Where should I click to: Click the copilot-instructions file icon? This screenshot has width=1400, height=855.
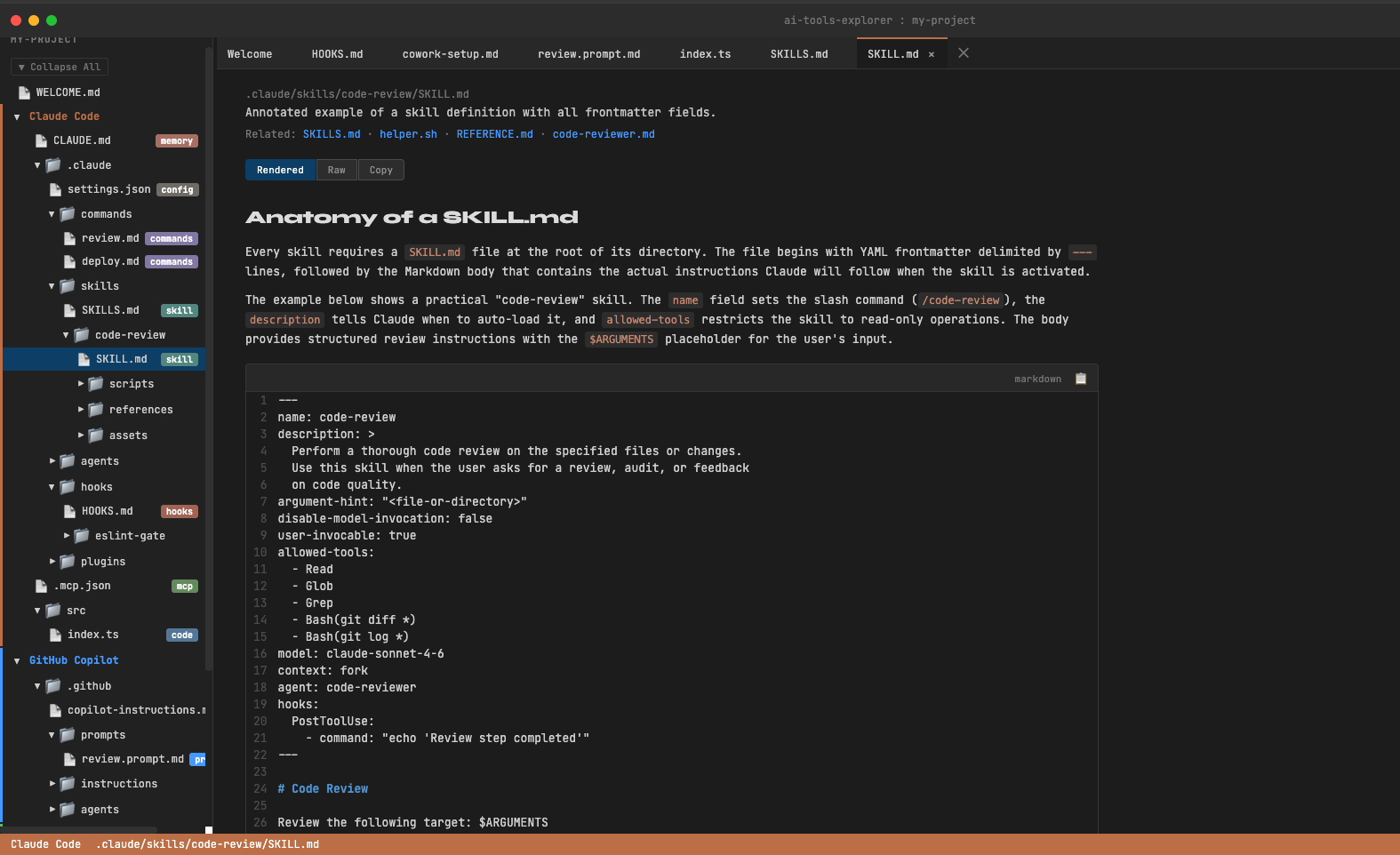tap(55, 710)
